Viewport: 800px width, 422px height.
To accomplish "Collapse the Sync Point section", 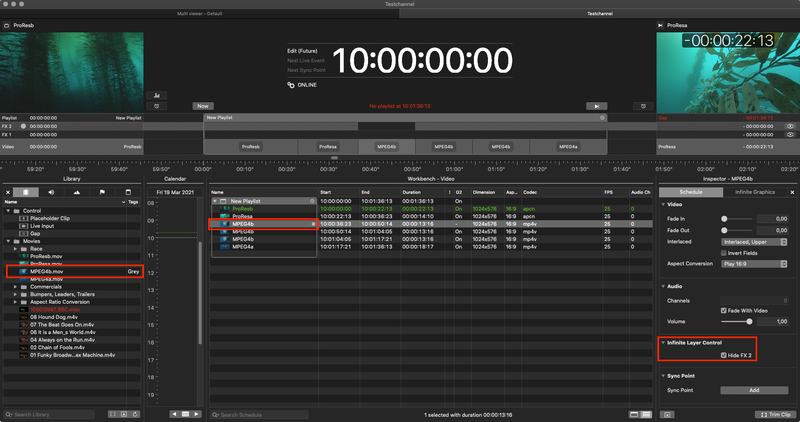I will pos(663,376).
